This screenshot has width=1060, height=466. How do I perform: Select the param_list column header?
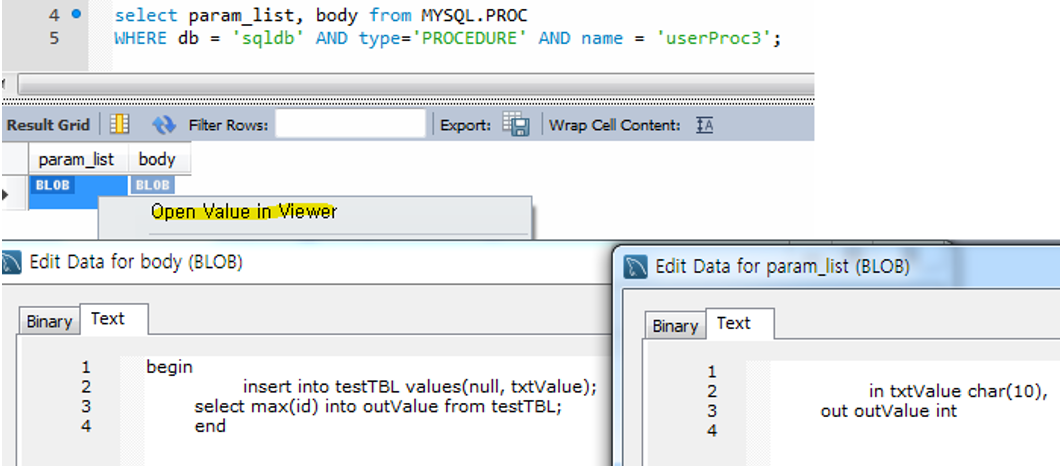click(x=76, y=160)
